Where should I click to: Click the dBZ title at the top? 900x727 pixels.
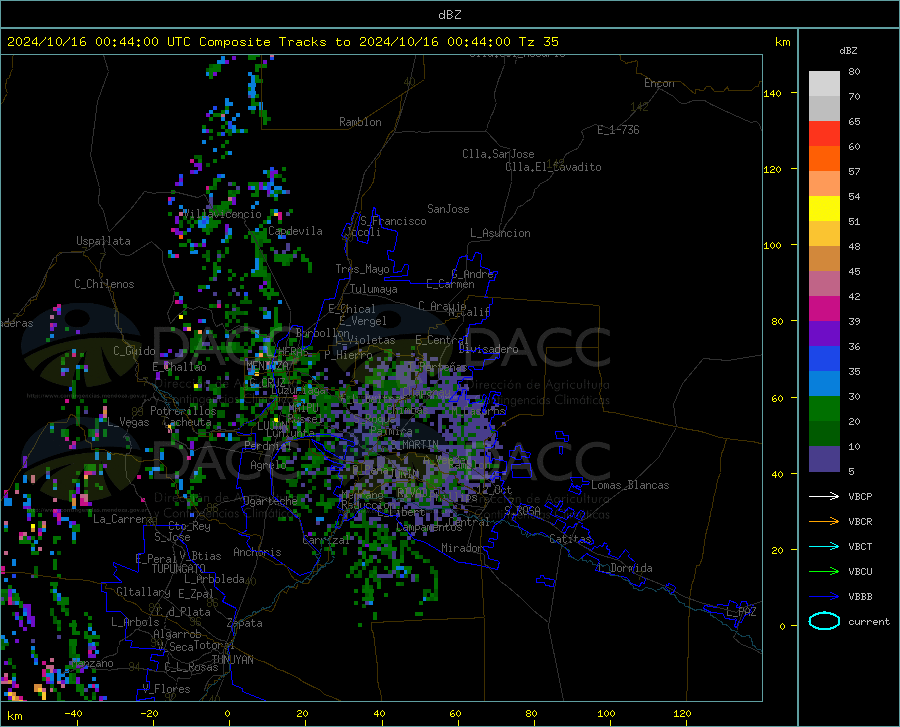449,15
